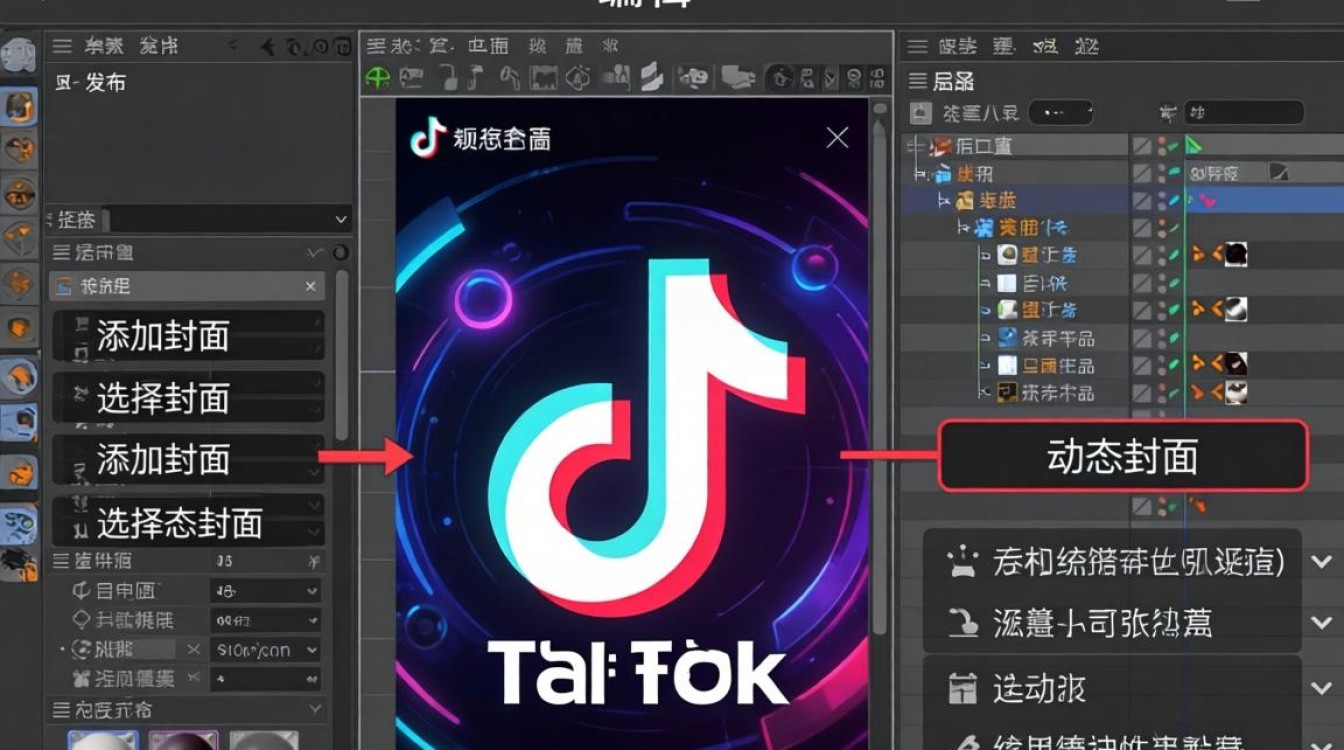The height and width of the screenshot is (750, 1344).
Task: Click the checkmark icon in left attribute panel header
Action: [x=316, y=253]
